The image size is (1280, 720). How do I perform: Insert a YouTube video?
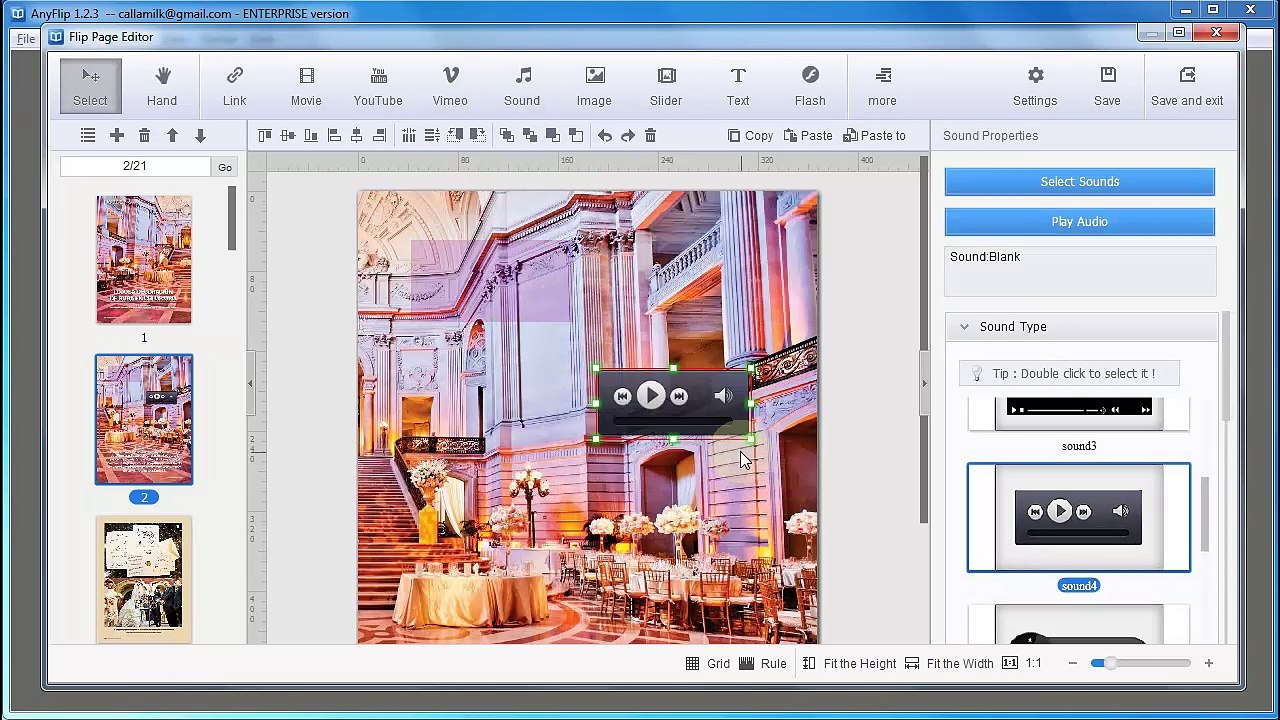coord(378,86)
